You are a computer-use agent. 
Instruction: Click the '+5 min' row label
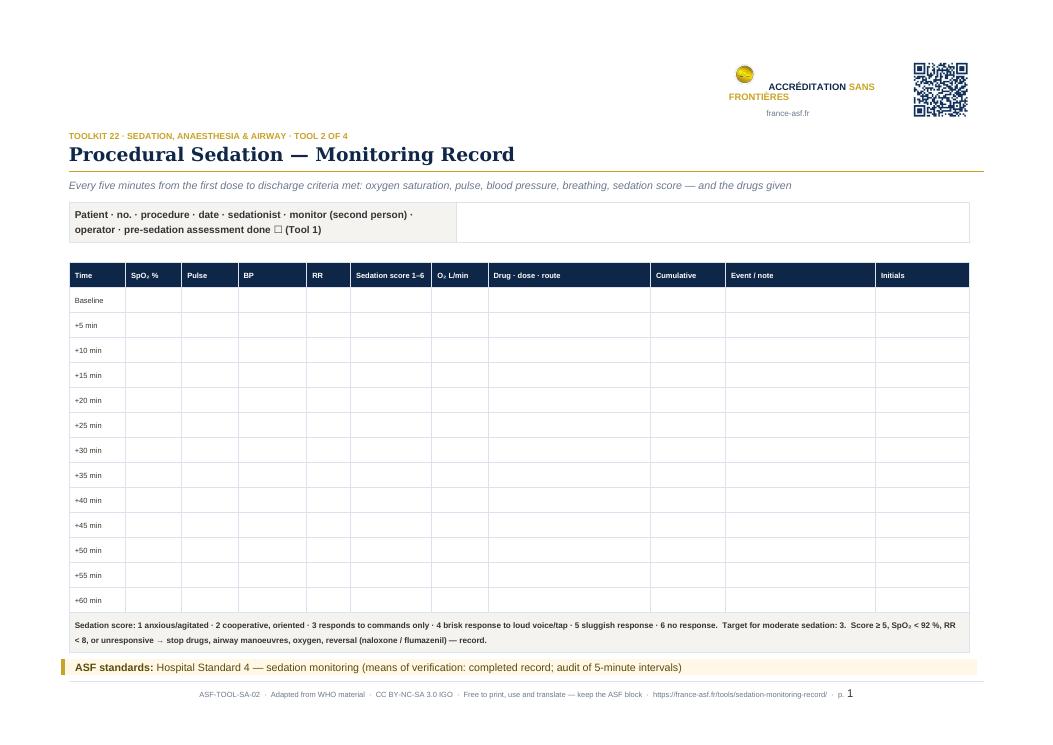pyautogui.click(x=86, y=325)
